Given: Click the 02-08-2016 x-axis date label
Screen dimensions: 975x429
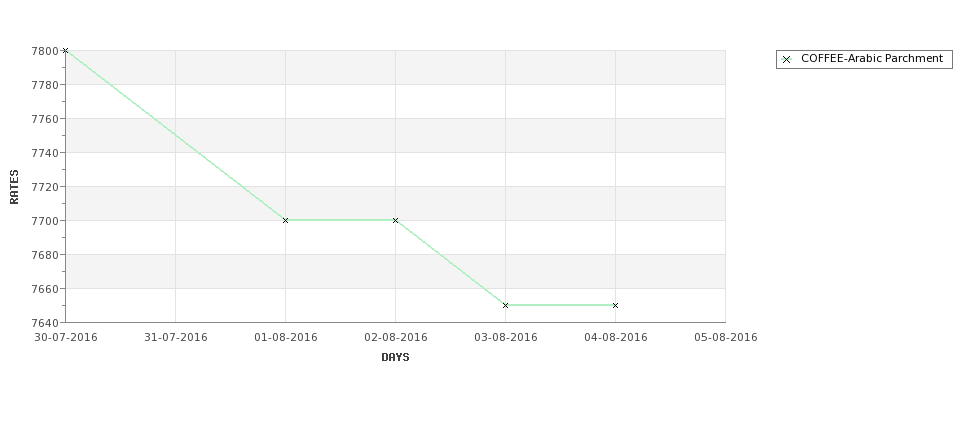Looking at the screenshot, I should point(395,338).
